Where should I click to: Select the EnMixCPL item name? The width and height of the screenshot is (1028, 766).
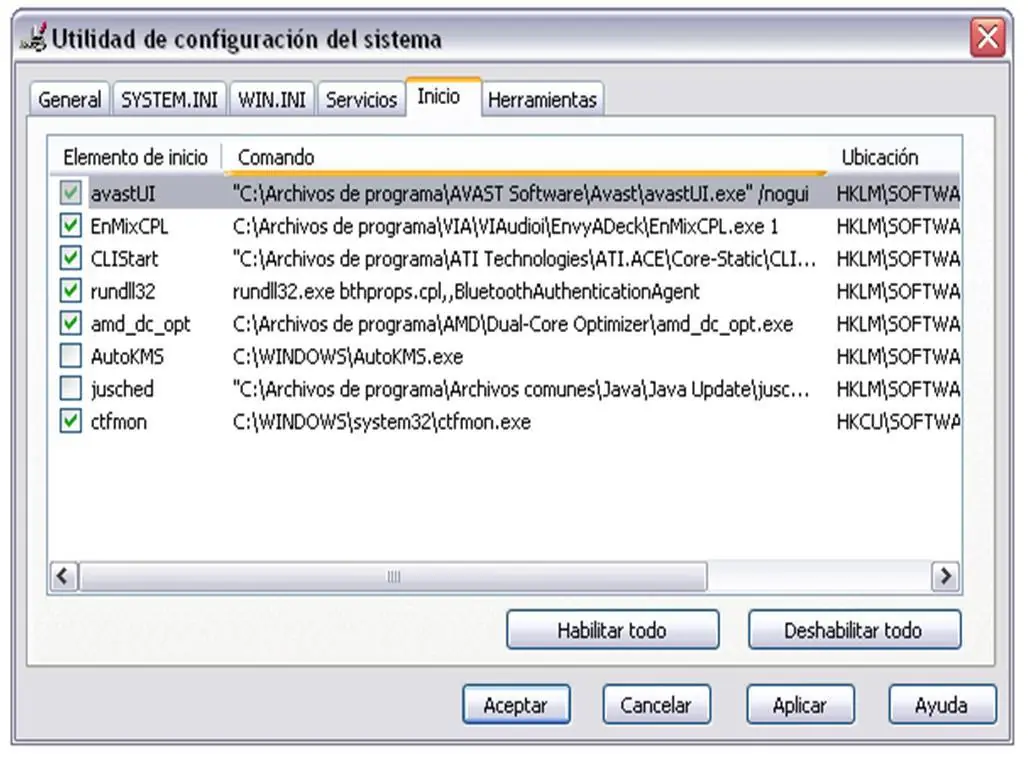point(129,226)
